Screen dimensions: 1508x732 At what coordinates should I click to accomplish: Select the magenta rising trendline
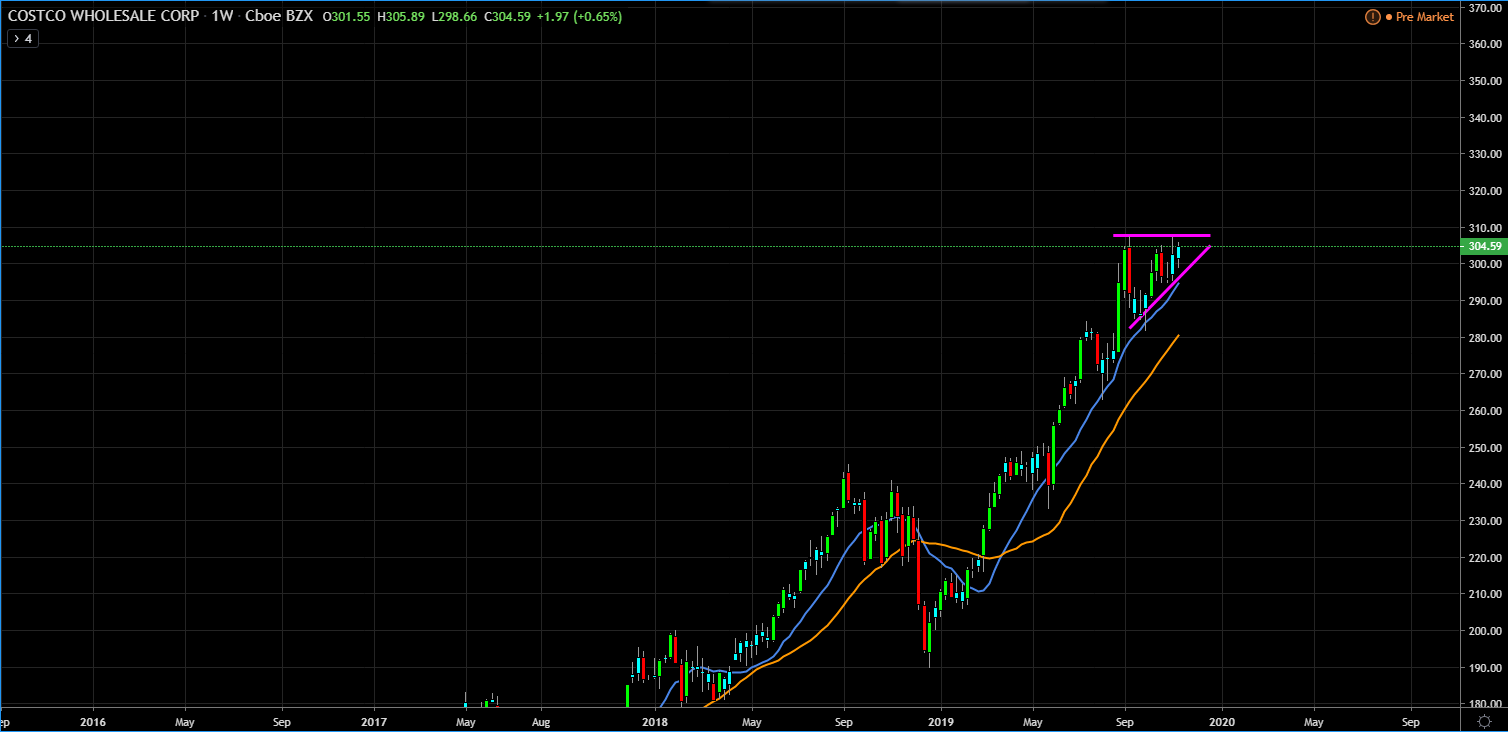(1170, 287)
